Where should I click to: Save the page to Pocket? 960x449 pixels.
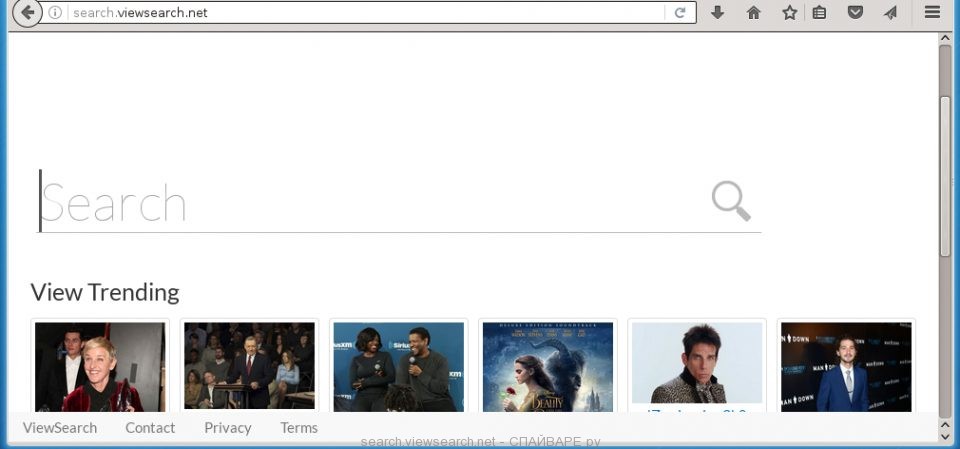855,13
